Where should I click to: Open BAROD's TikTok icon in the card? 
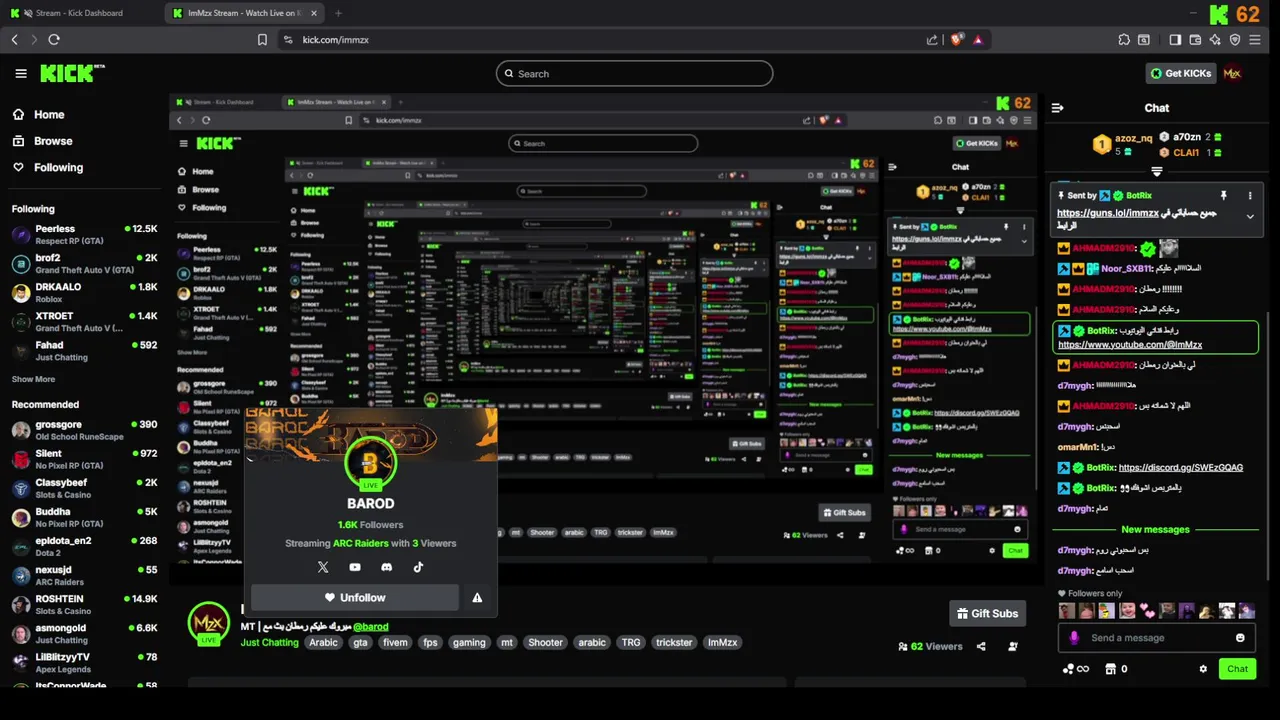click(x=418, y=567)
